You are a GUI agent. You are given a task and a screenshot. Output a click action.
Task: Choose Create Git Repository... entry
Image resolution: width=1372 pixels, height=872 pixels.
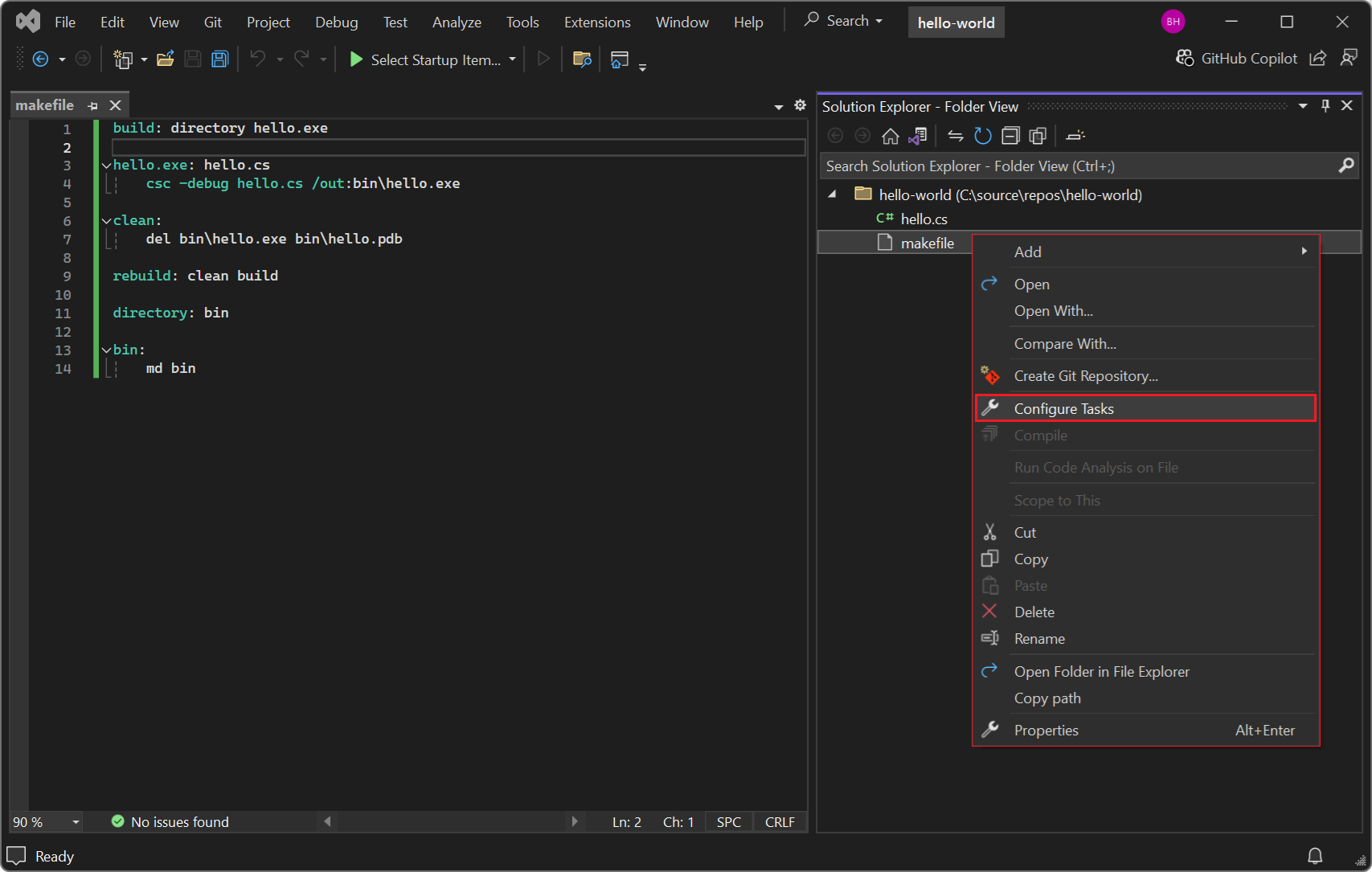[1145, 375]
